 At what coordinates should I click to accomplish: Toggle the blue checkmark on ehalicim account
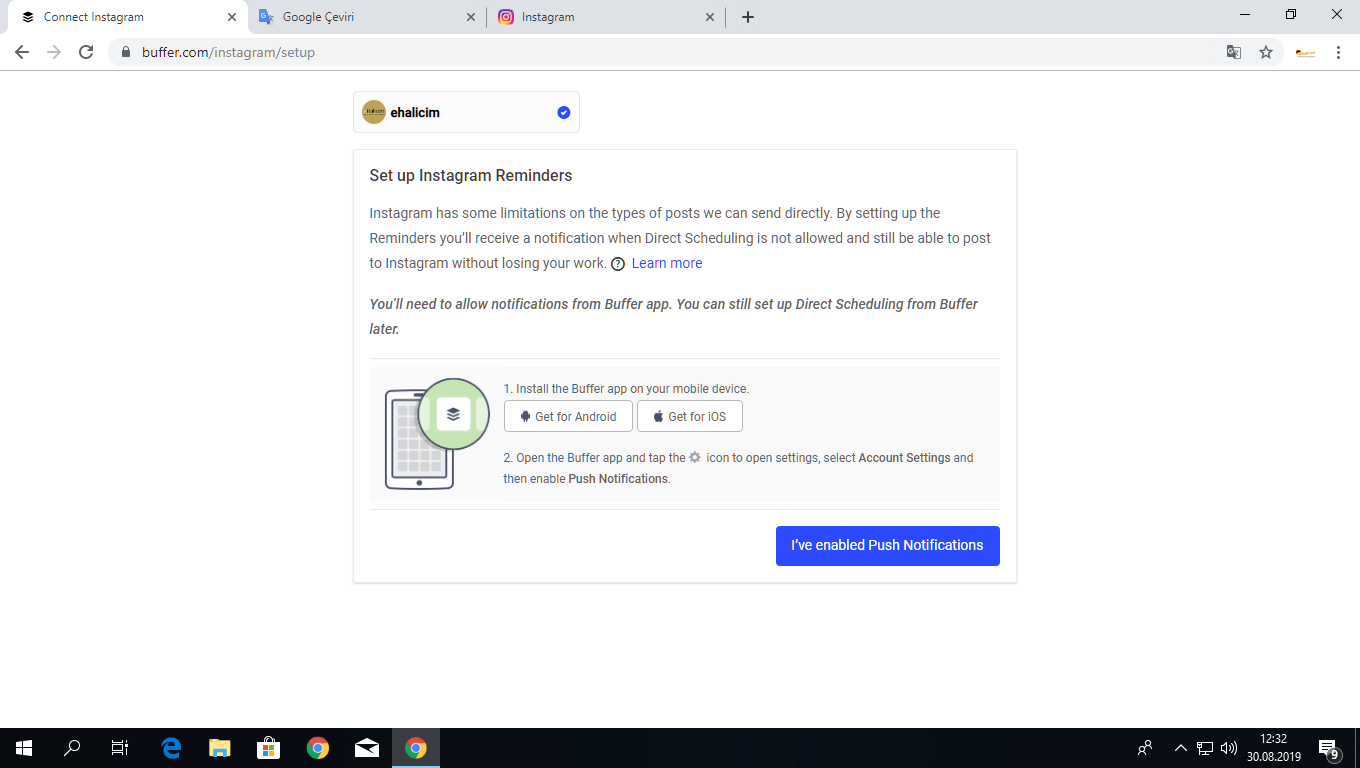tap(564, 113)
